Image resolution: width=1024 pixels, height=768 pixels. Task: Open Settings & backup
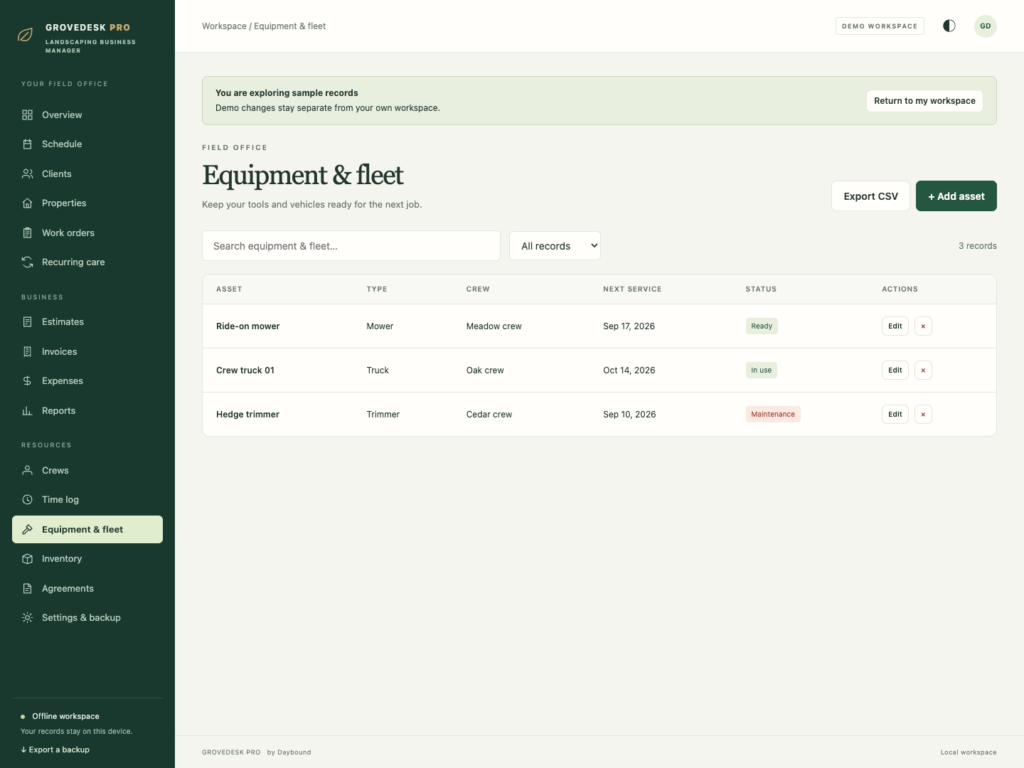[x=87, y=618]
